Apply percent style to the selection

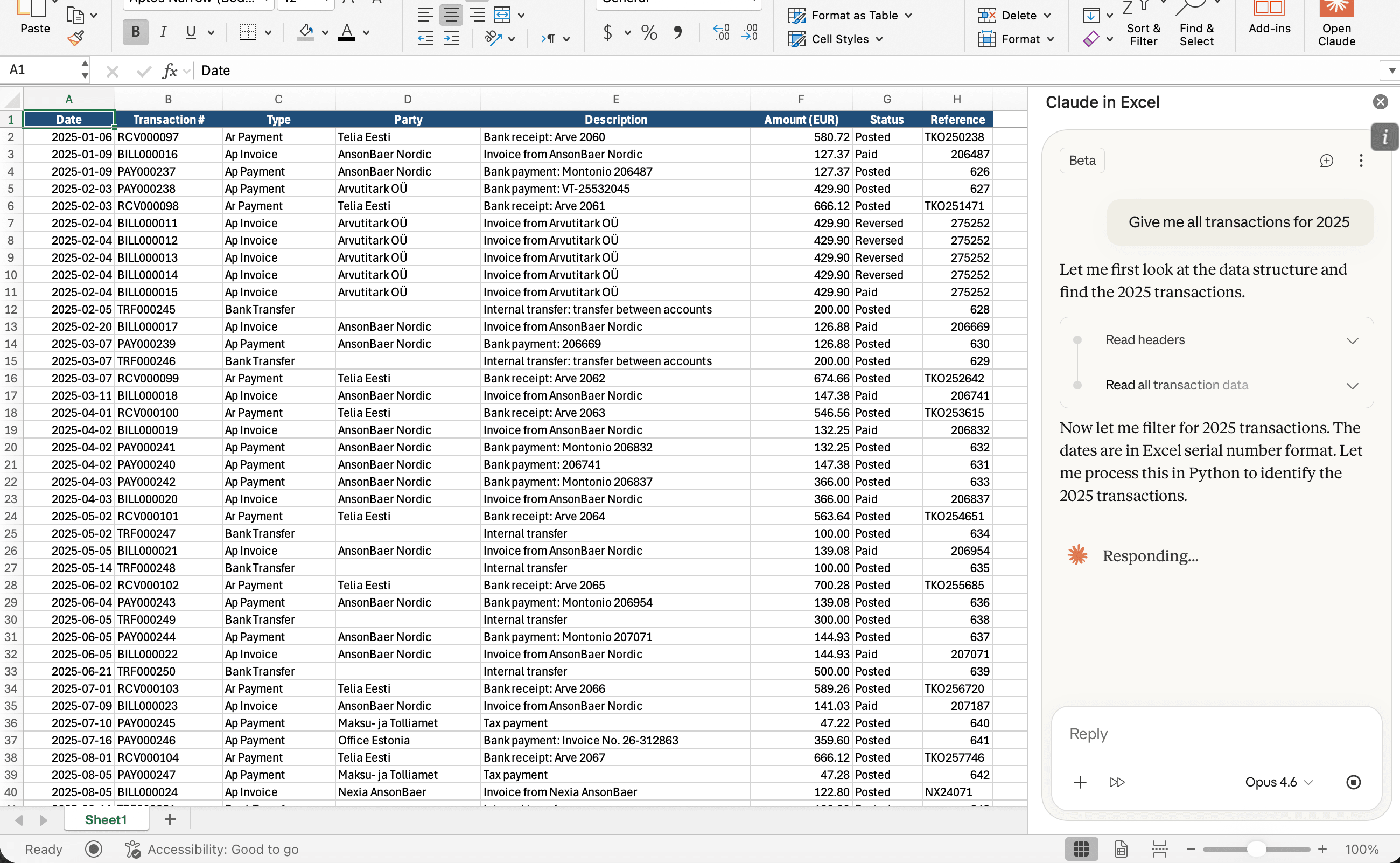pos(648,32)
